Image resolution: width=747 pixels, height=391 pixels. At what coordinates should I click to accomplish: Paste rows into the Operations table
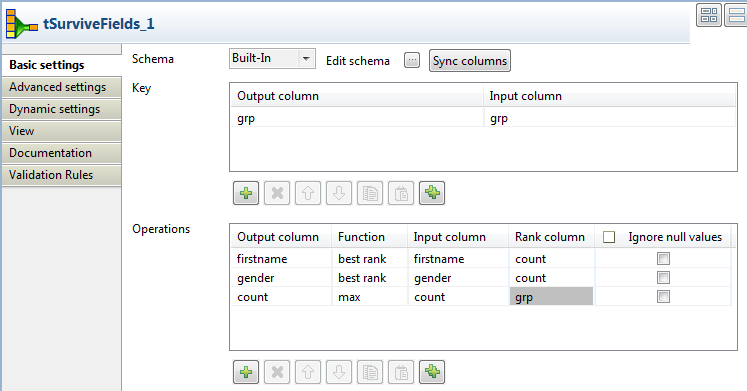[x=401, y=372]
